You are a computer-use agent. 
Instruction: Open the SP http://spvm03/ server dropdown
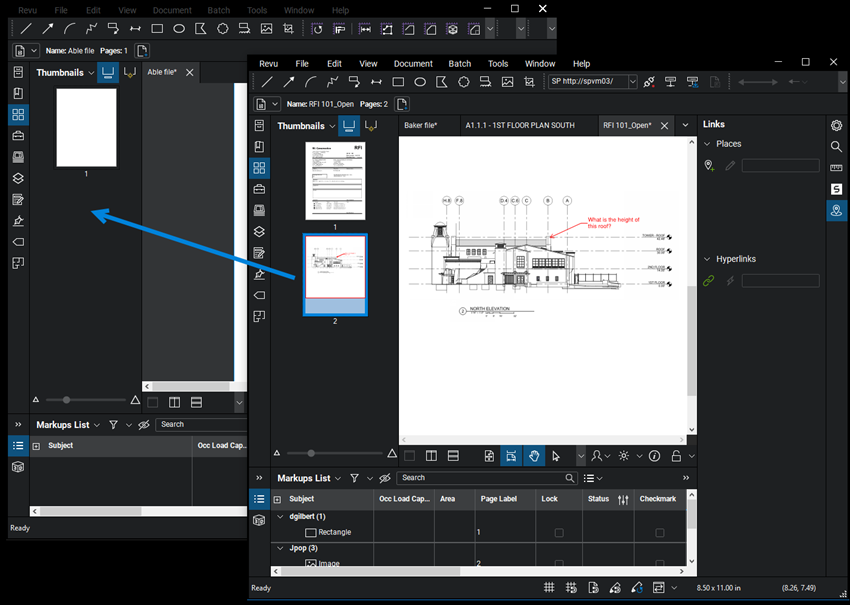(632, 82)
